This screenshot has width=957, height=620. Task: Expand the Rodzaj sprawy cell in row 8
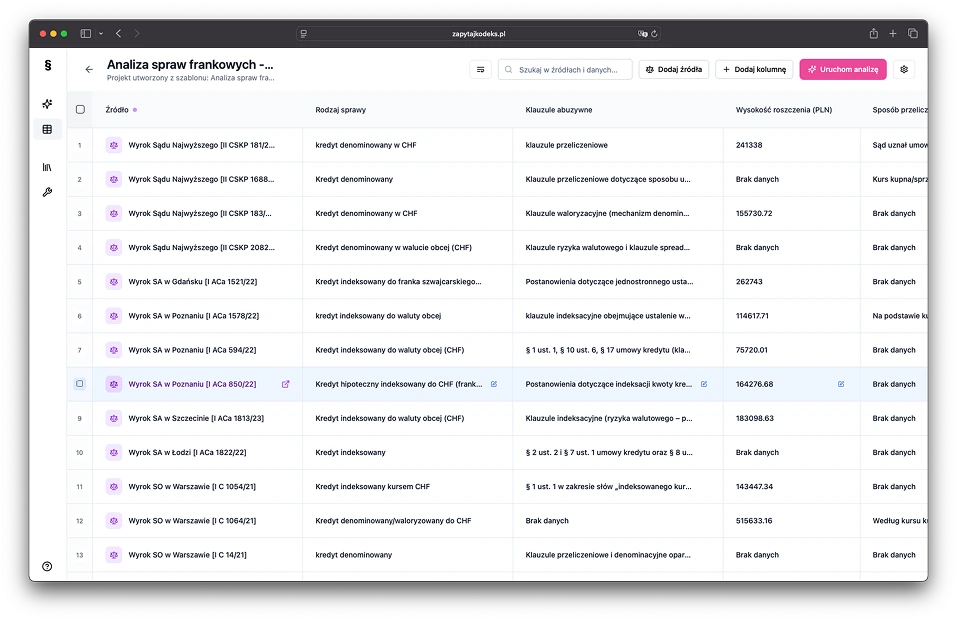click(494, 383)
